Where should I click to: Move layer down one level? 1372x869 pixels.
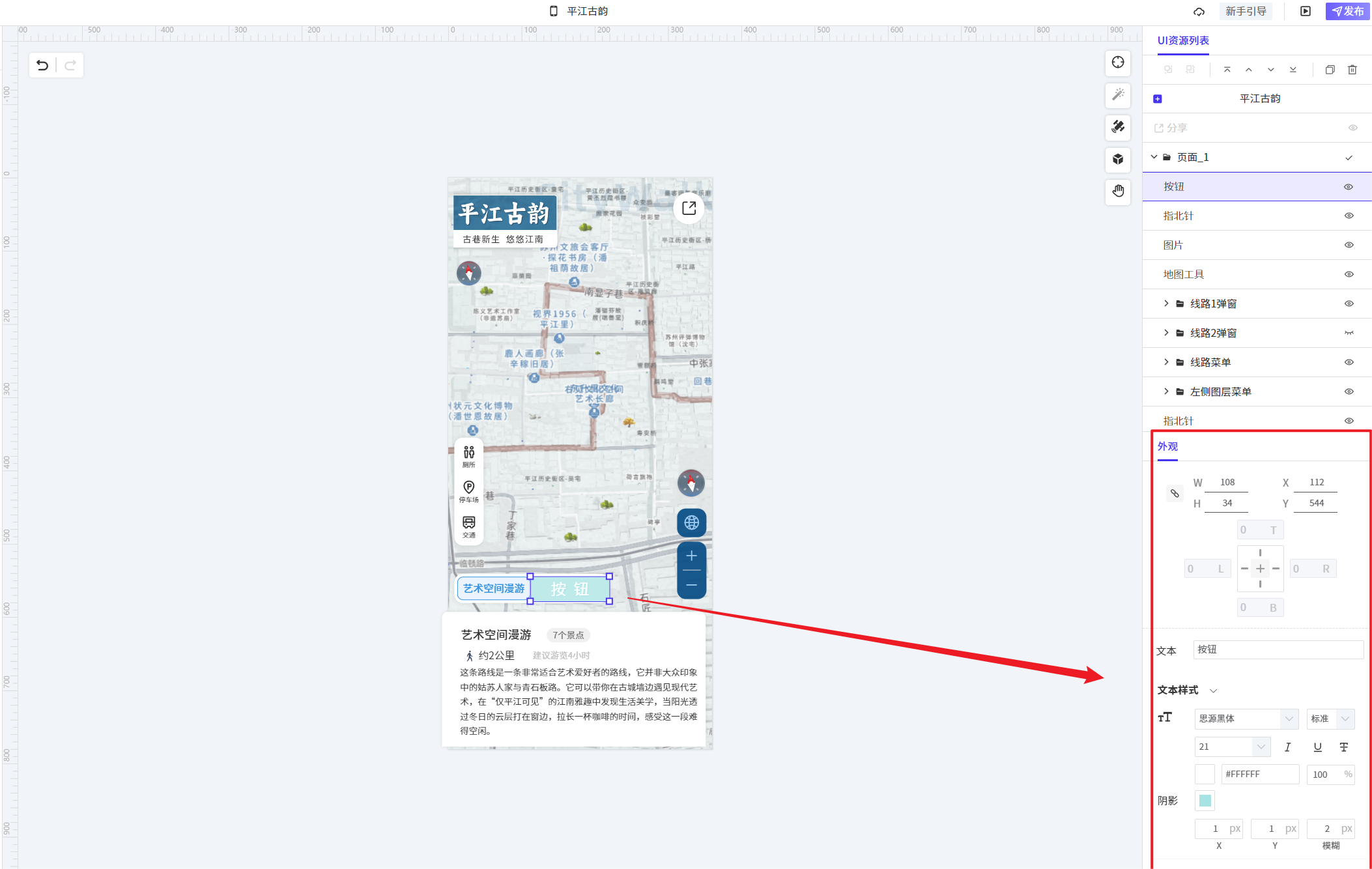(x=1271, y=70)
